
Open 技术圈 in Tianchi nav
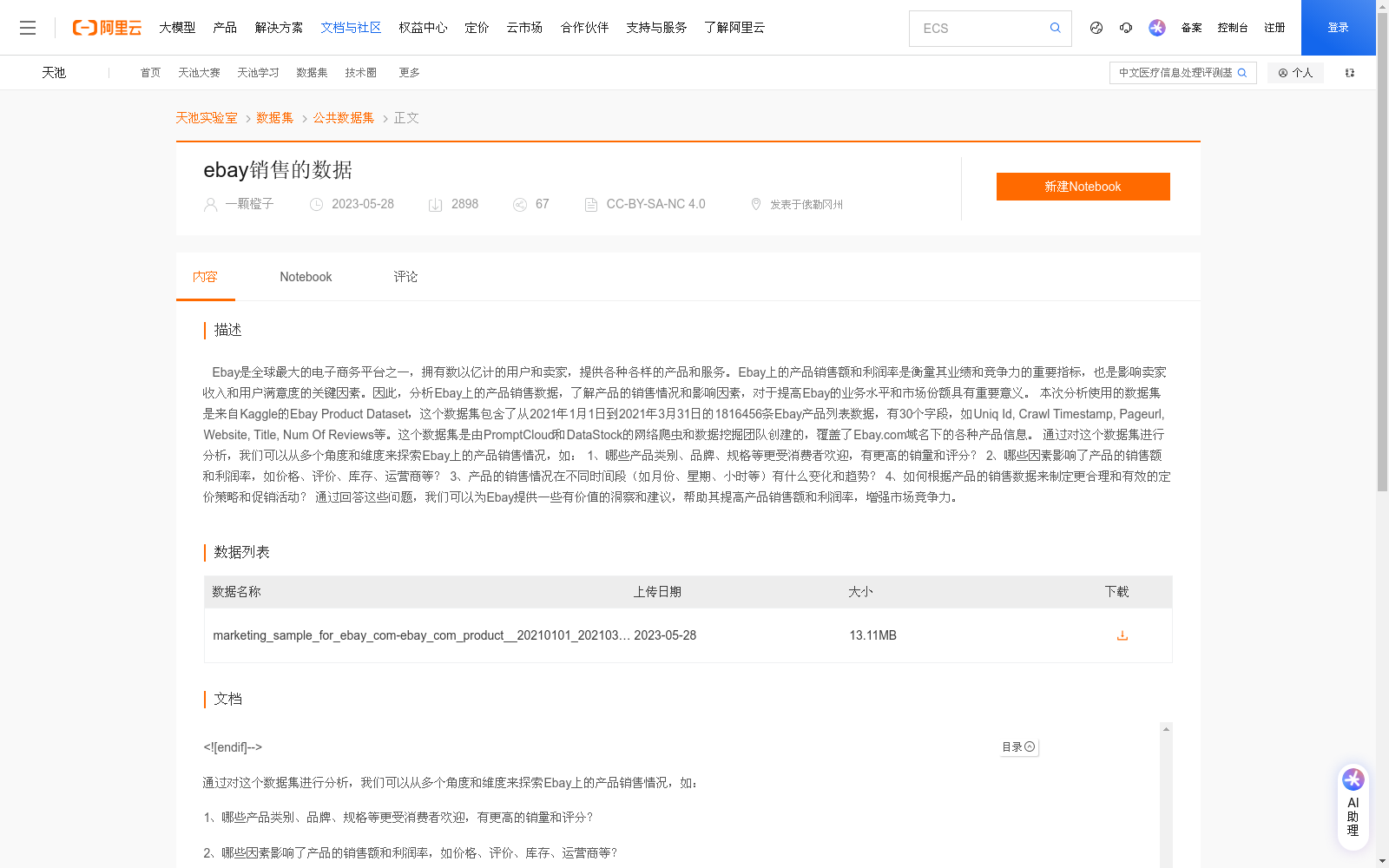(x=360, y=73)
